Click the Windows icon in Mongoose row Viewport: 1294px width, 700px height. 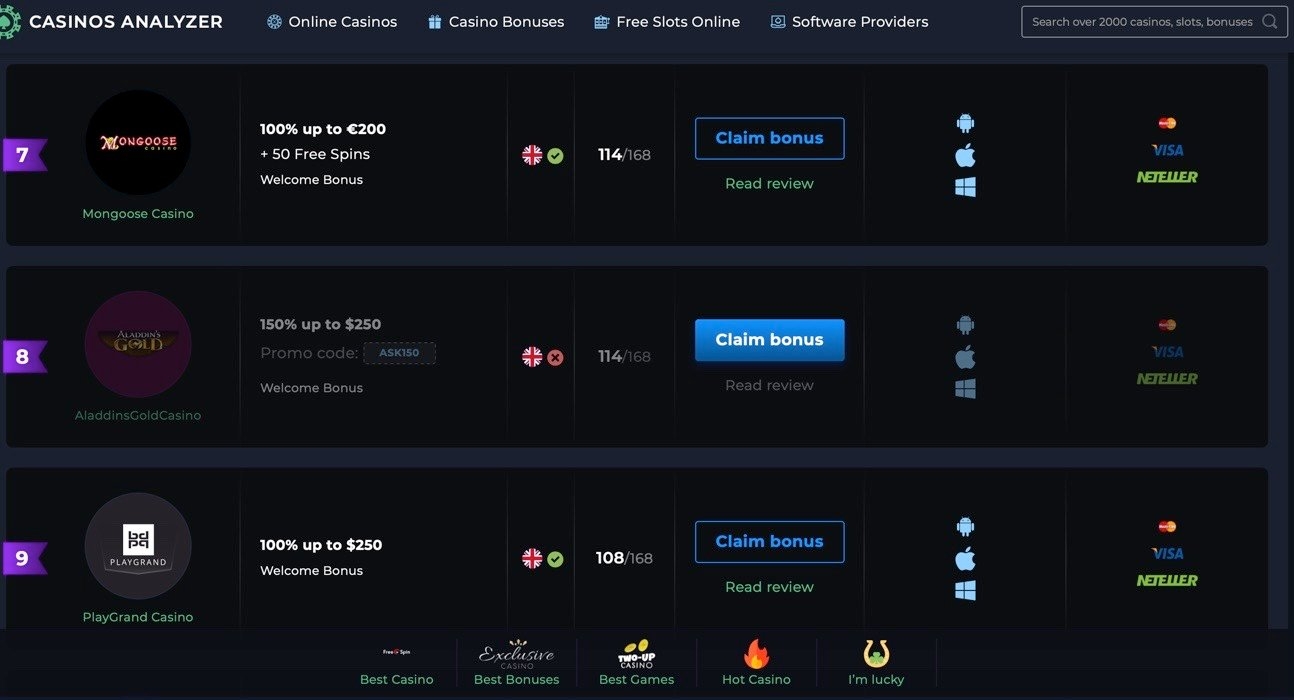(x=965, y=187)
